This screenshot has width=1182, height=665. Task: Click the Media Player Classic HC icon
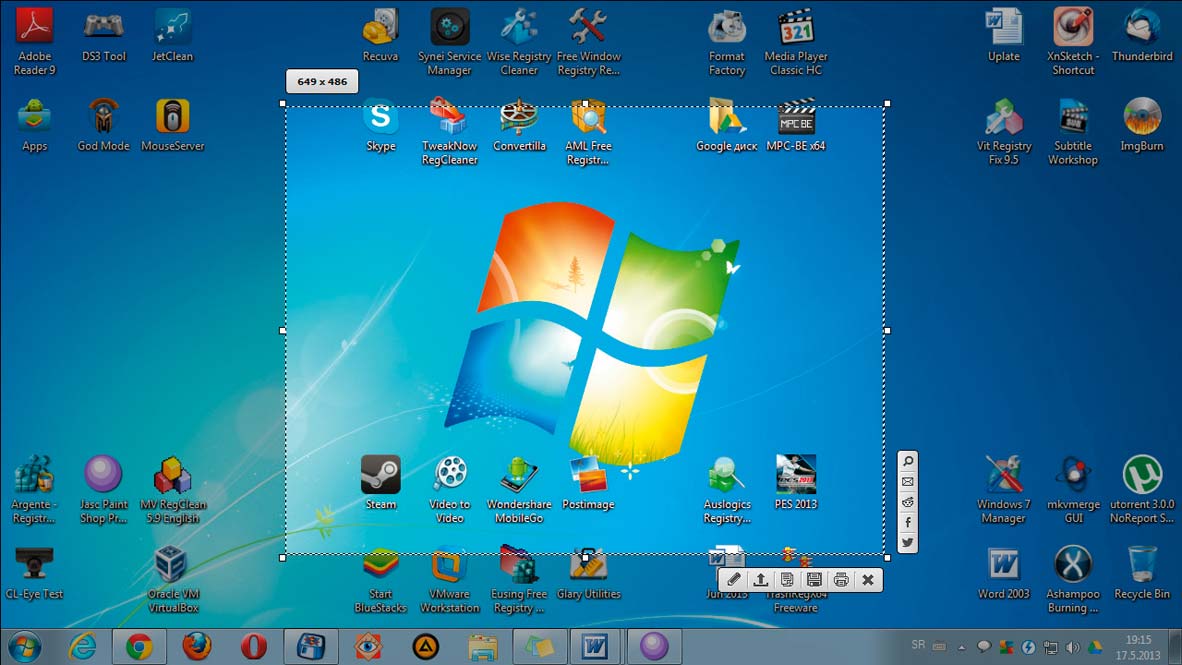pos(796,41)
